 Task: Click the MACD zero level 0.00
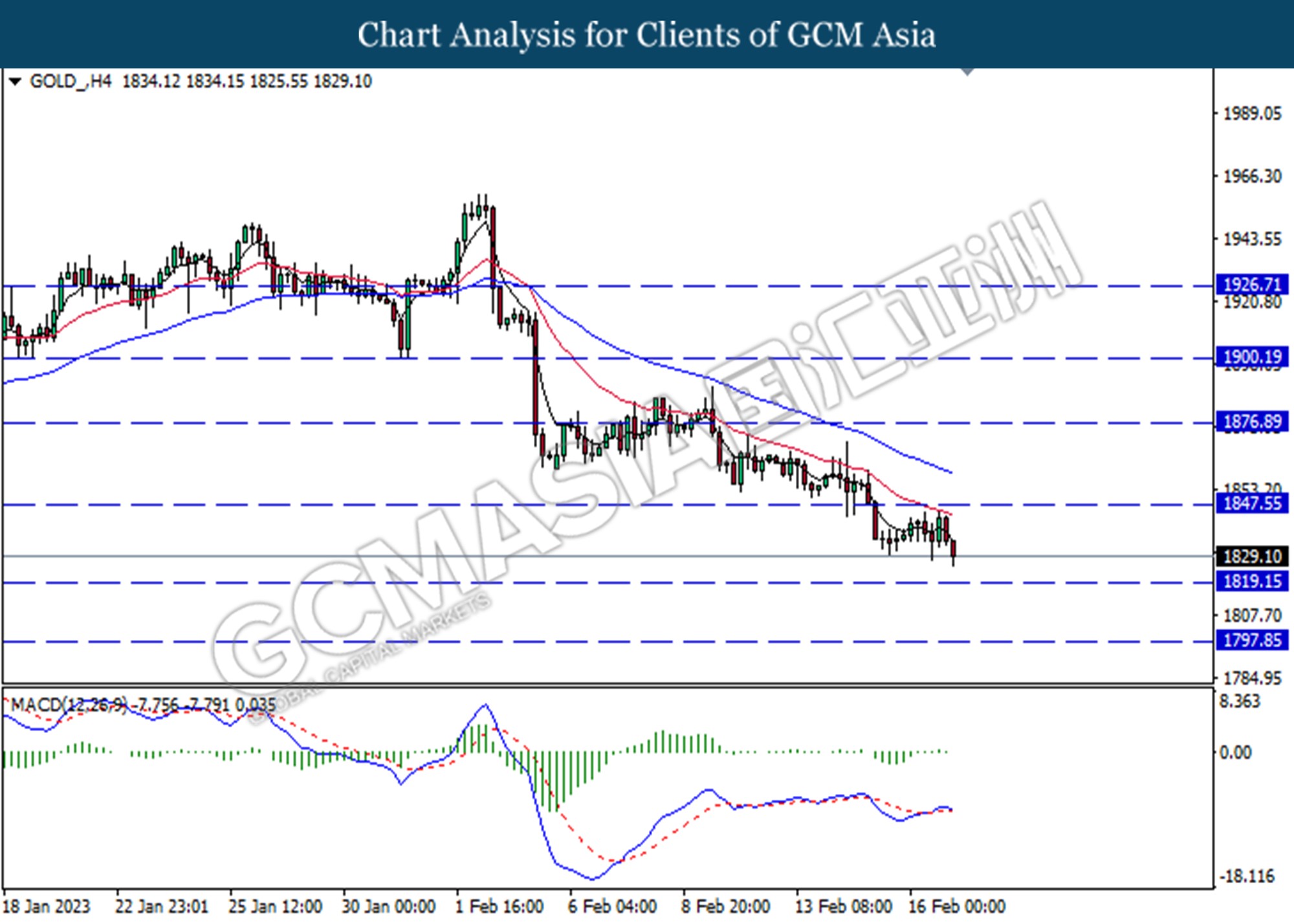[1235, 753]
